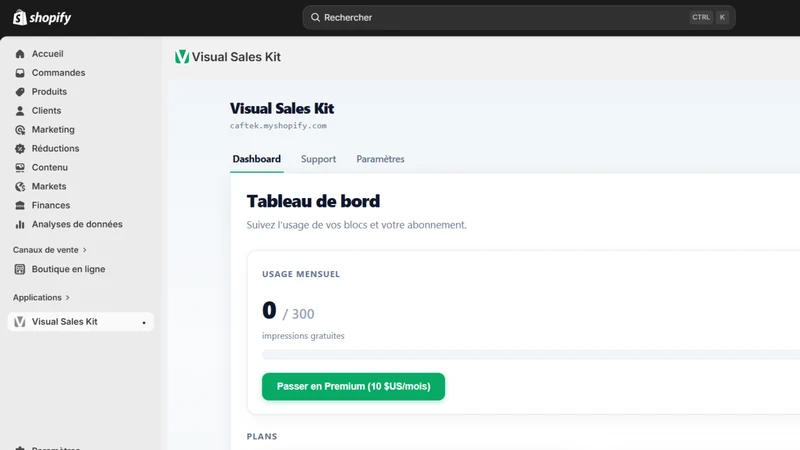Open the Clients page
The height and width of the screenshot is (450, 800).
click(46, 110)
